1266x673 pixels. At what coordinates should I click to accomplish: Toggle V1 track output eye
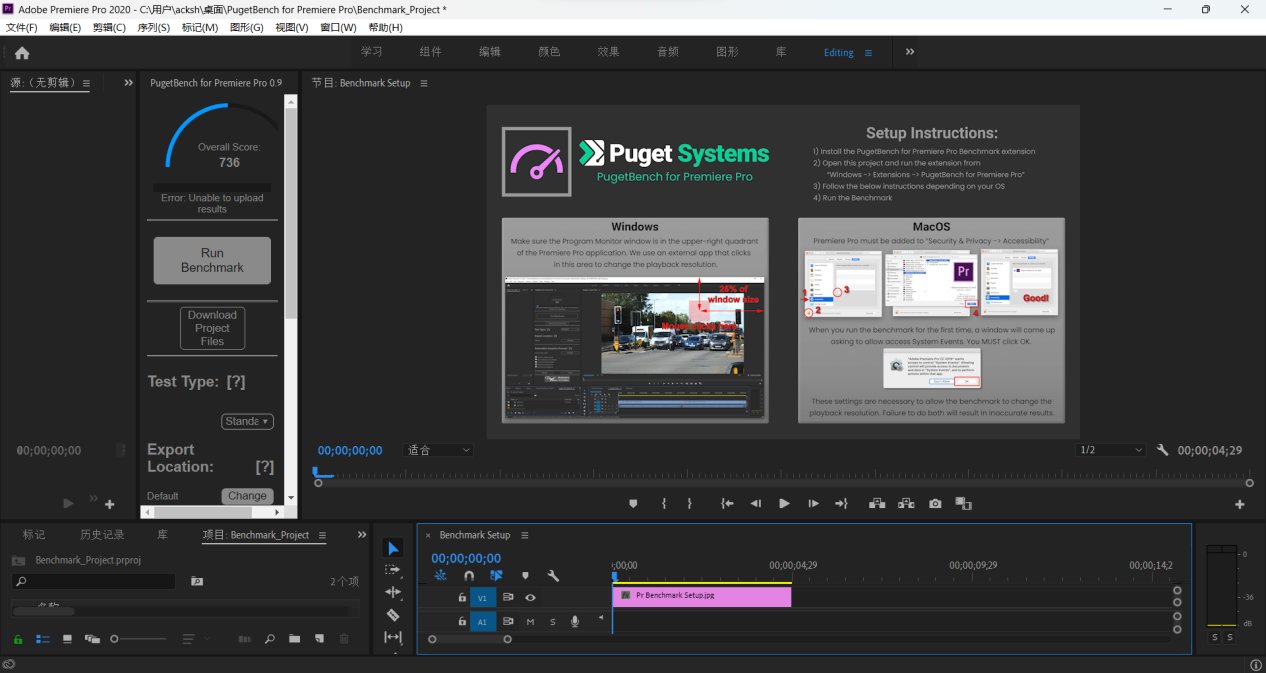tap(530, 598)
